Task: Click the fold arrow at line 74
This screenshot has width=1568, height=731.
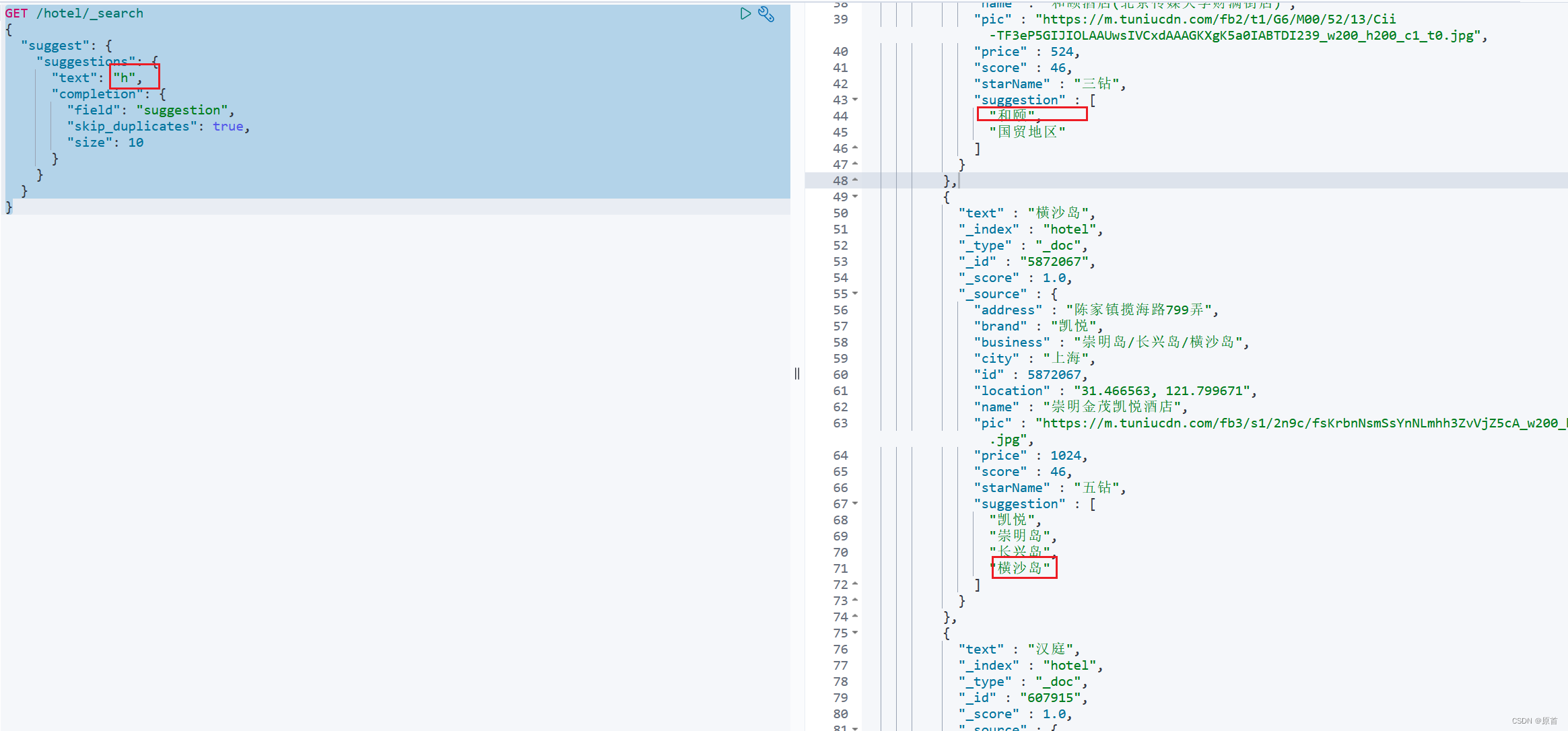Action: [855, 617]
